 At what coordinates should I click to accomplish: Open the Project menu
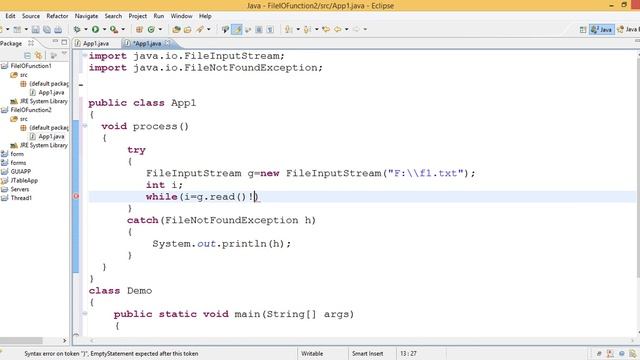[x=138, y=16]
